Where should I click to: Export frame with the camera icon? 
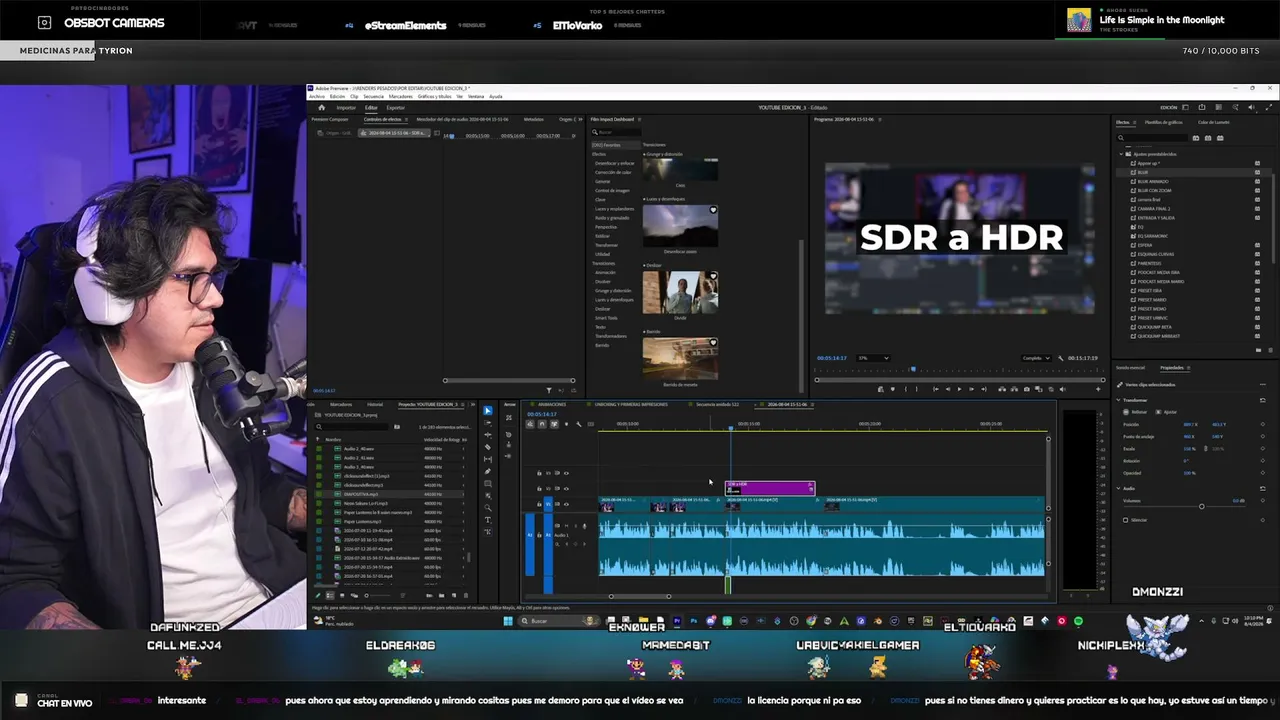click(1026, 389)
